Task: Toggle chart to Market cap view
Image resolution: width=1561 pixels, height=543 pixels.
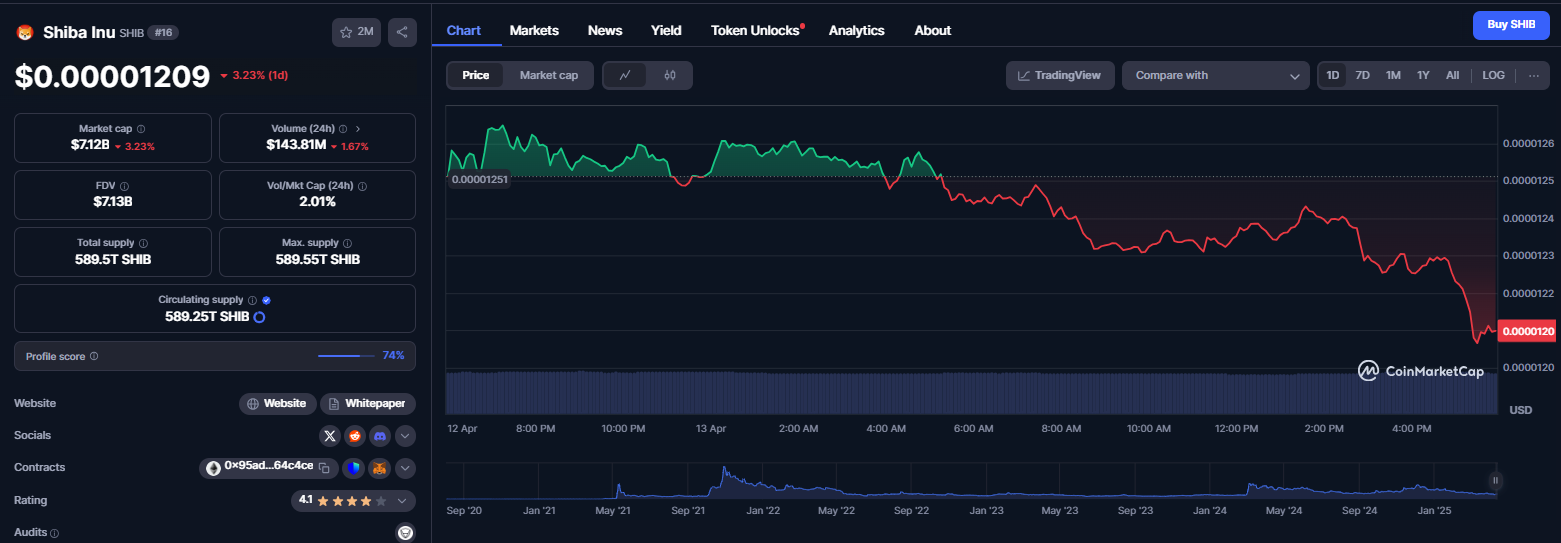Action: (x=549, y=75)
